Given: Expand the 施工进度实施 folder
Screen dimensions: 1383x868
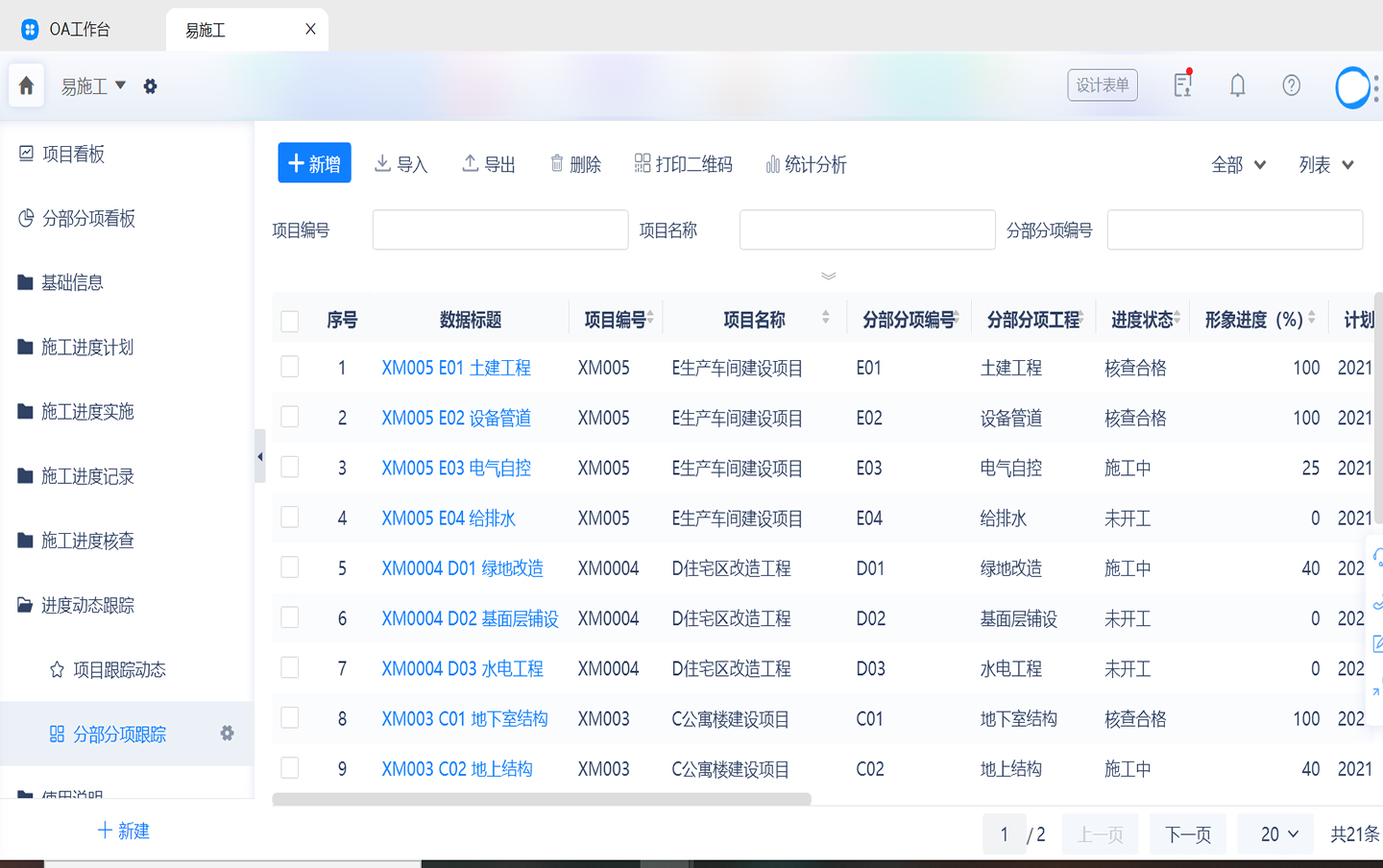Looking at the screenshot, I should point(76,411).
